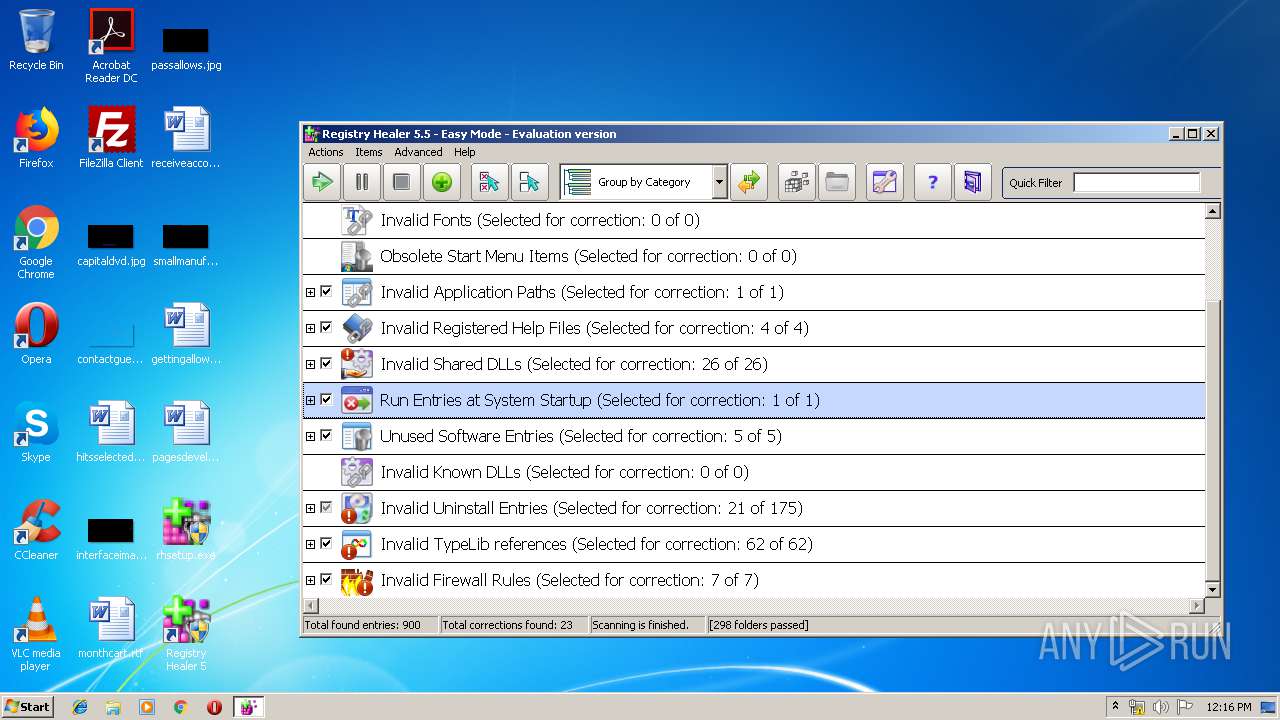Expand Invalid Firewall Rules group
The image size is (1280, 720).
[x=310, y=580]
